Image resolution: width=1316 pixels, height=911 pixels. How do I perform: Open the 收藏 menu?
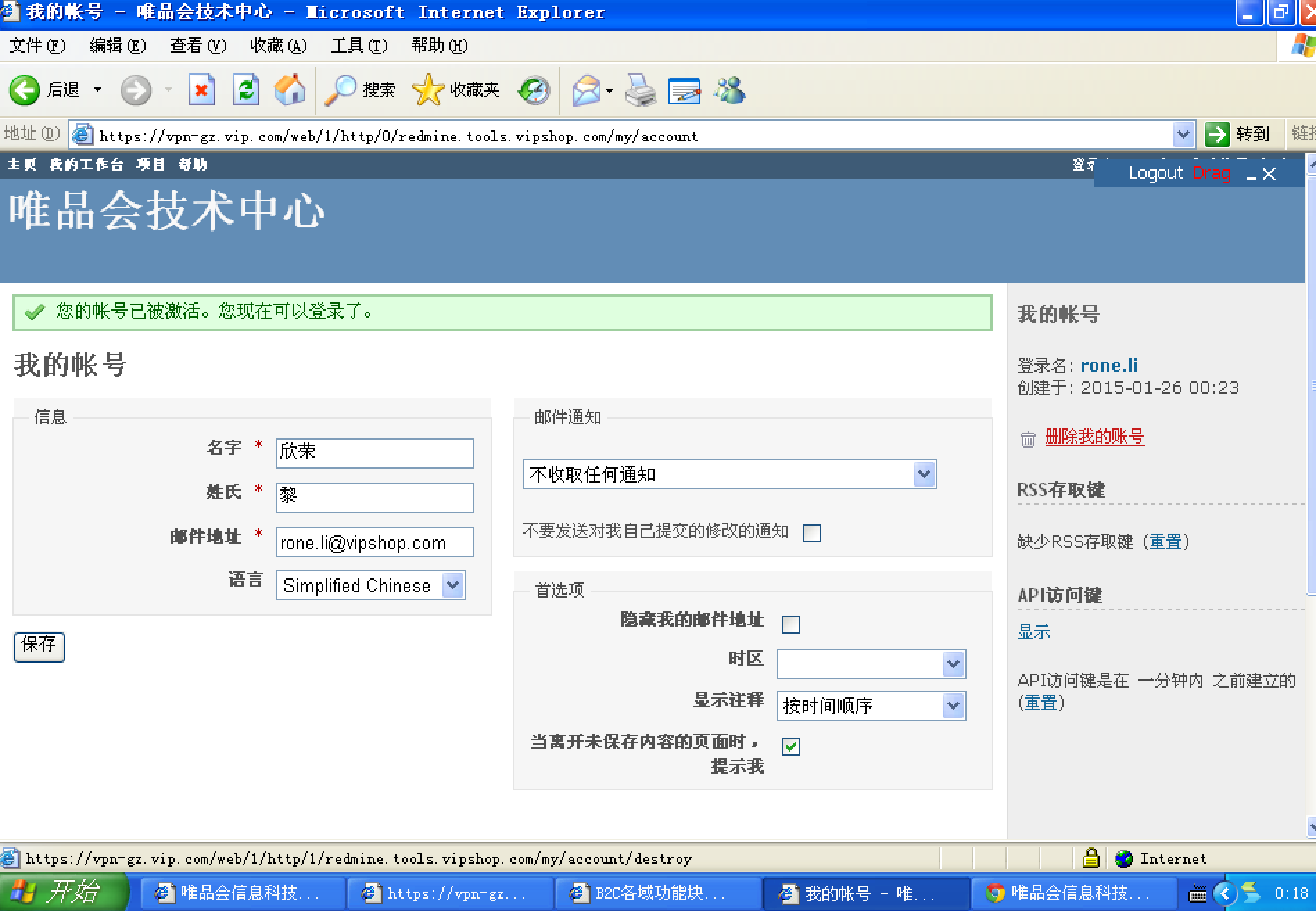(278, 46)
